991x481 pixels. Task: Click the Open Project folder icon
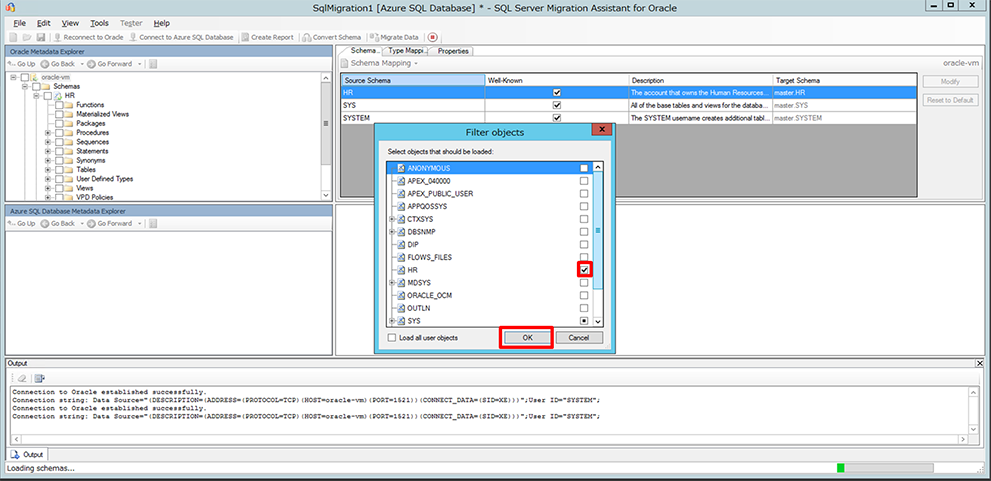click(27, 37)
